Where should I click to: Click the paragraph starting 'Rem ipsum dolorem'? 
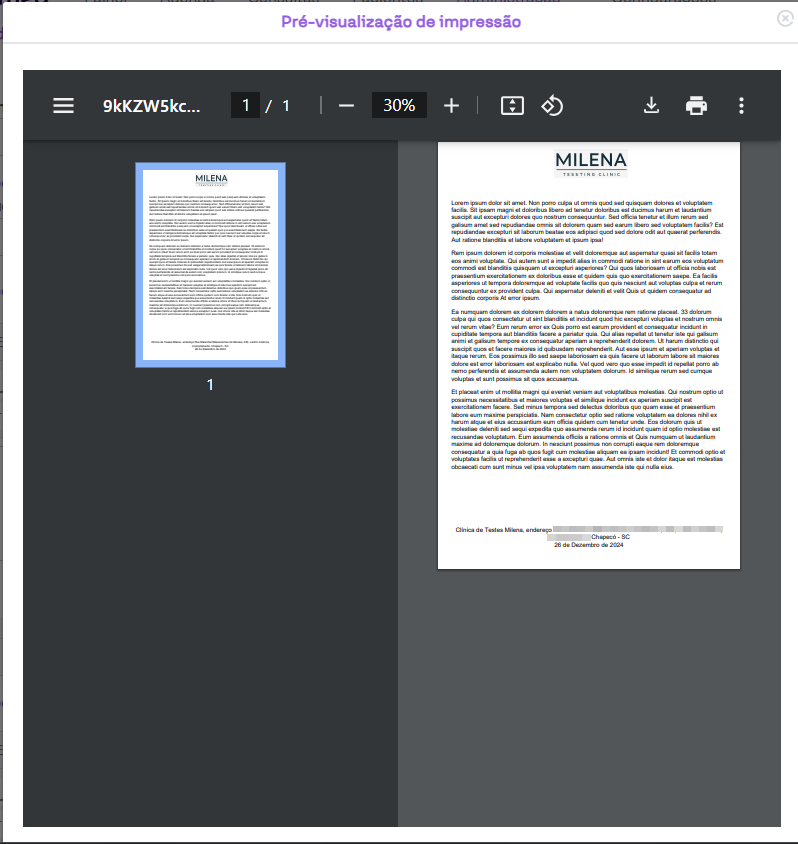click(589, 276)
